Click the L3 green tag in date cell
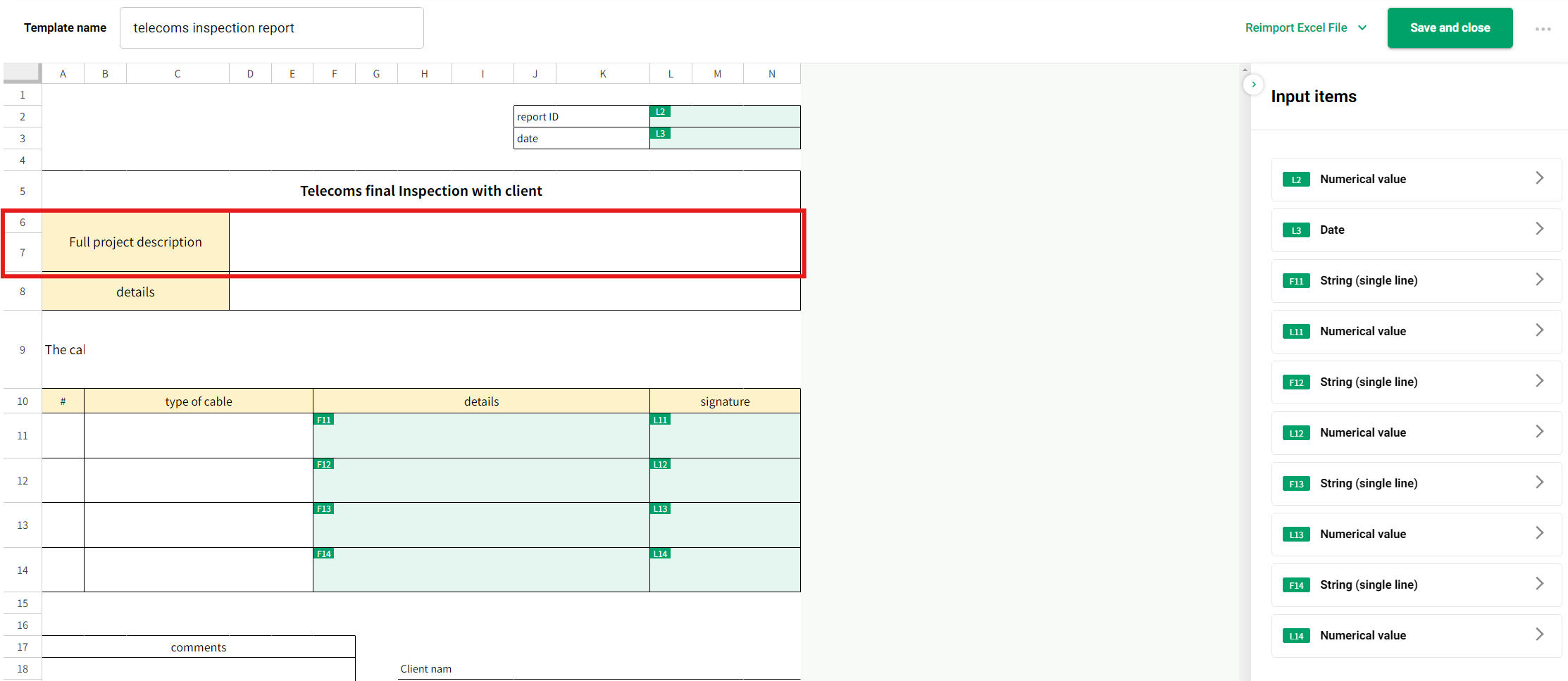 (660, 134)
